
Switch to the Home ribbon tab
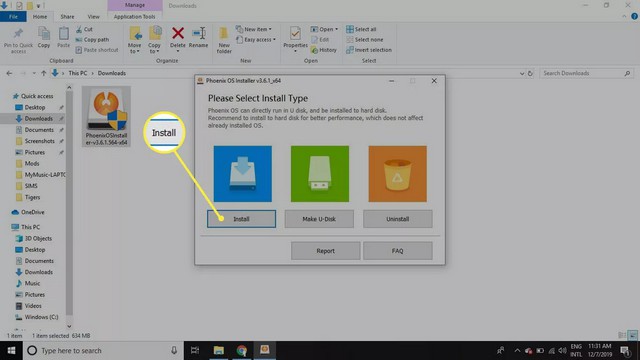[40, 17]
